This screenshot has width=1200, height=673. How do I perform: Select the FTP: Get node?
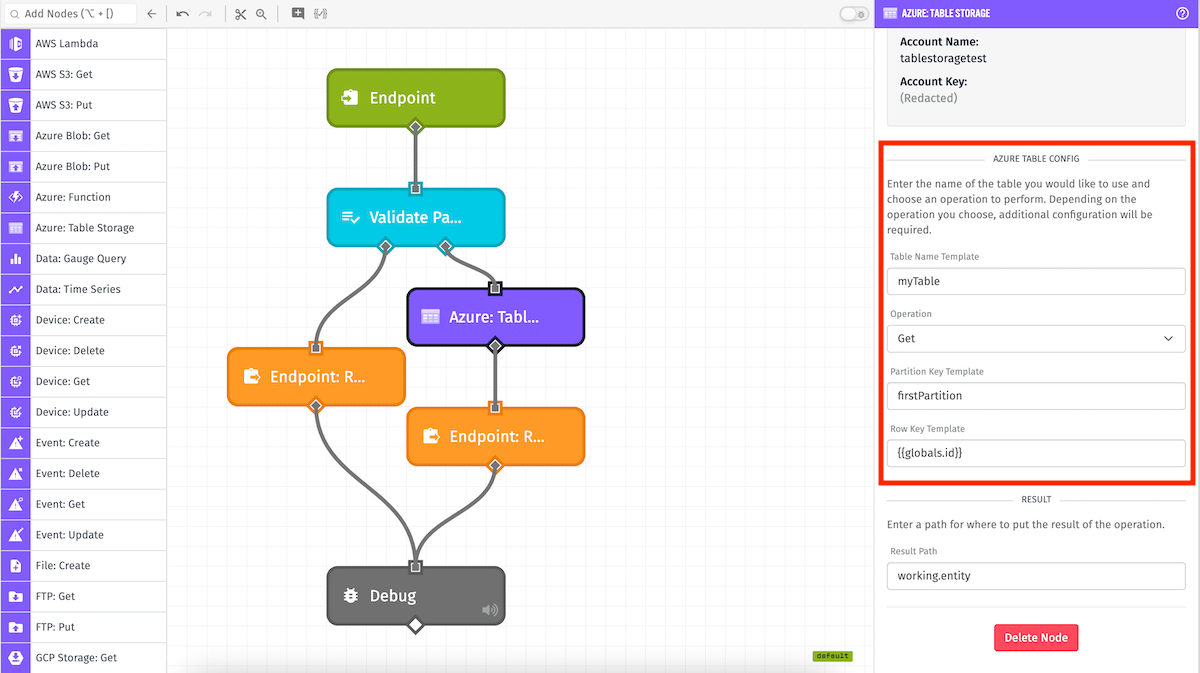83,596
